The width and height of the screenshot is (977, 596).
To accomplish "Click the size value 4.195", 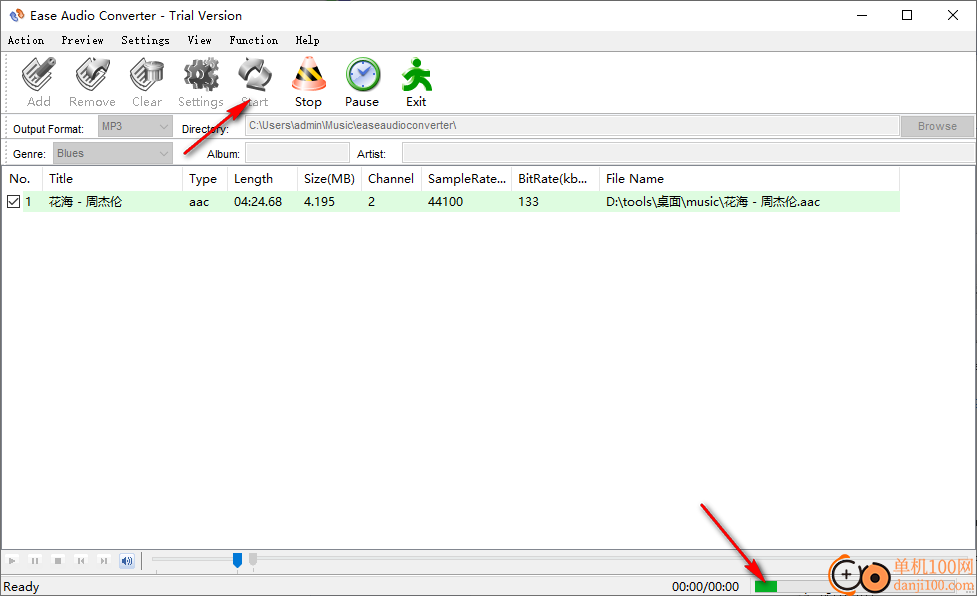I will point(319,202).
